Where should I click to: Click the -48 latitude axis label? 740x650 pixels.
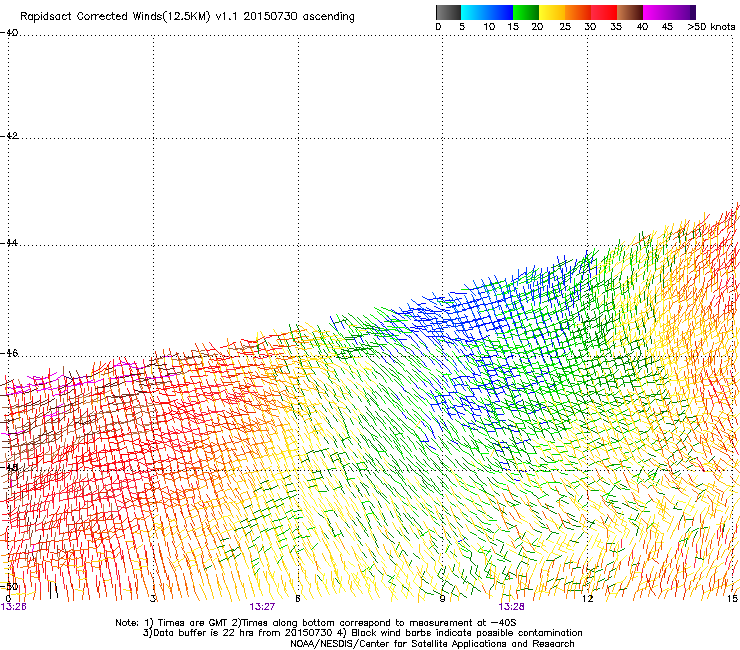[9, 467]
